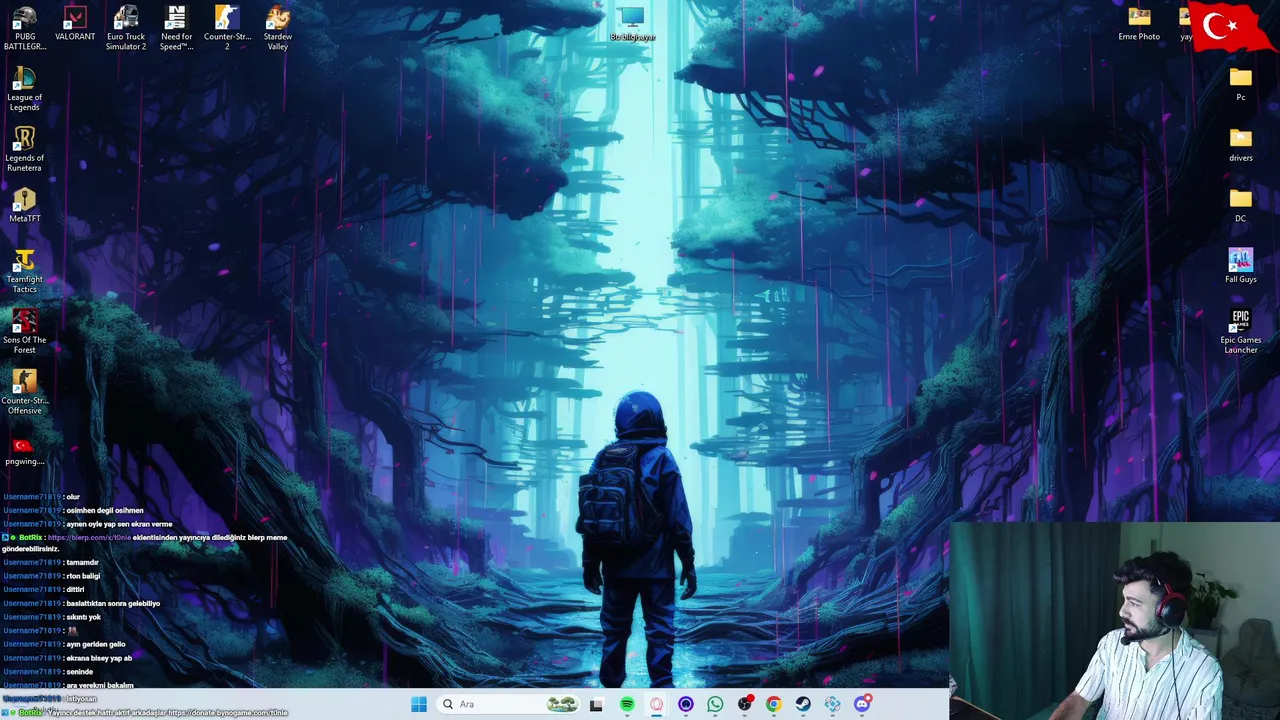Click chat message 'sıkıntı yok'
1280x720 pixels.
[x=84, y=617]
